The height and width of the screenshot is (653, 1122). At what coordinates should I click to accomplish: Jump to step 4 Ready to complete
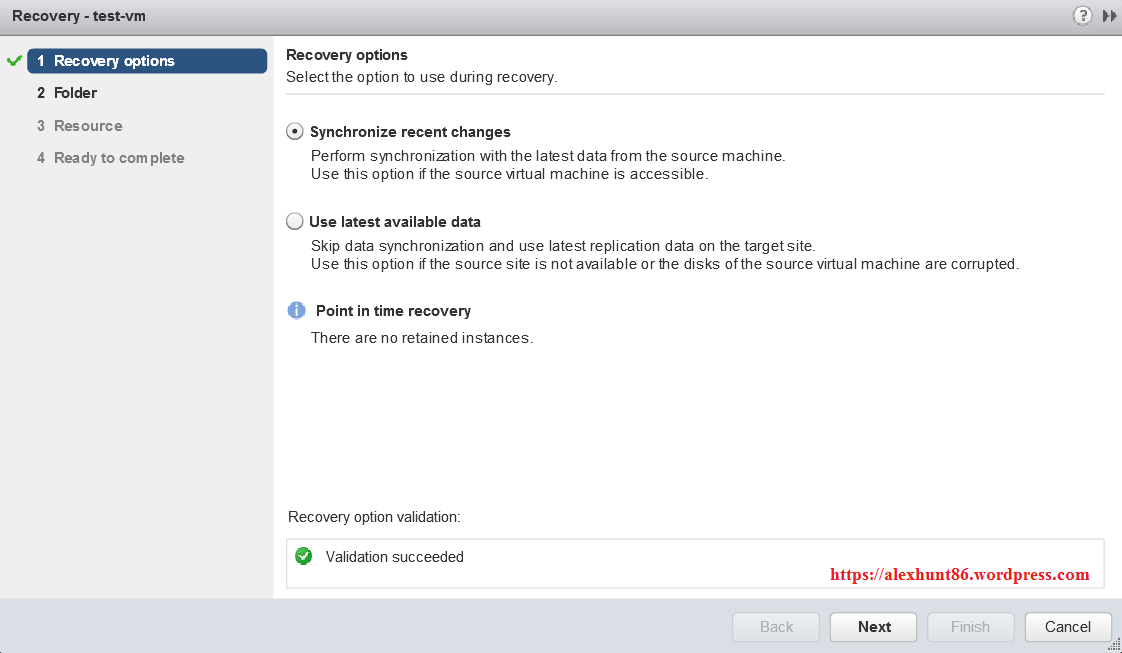(119, 158)
